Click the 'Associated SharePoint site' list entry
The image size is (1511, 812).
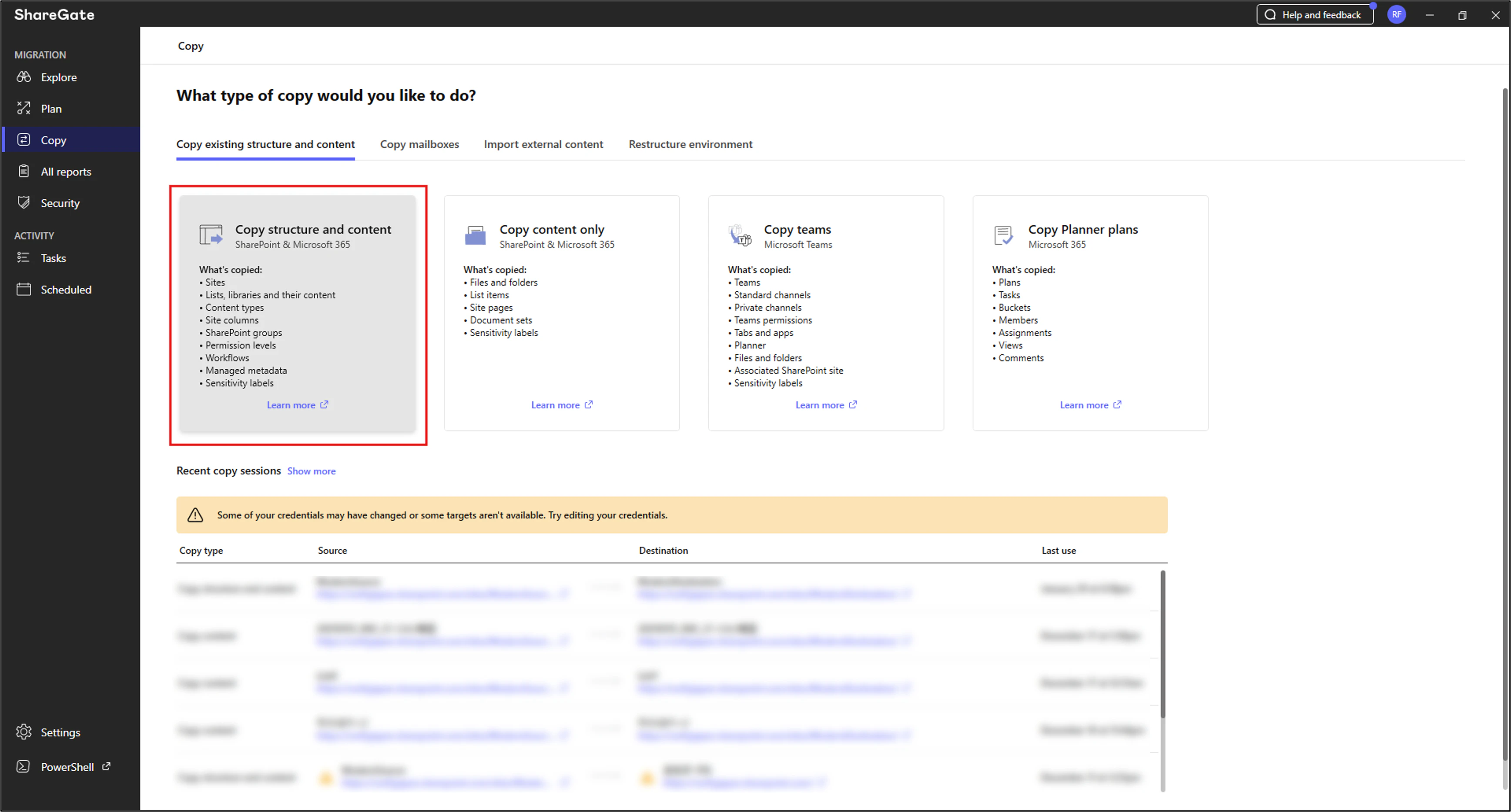(788, 371)
